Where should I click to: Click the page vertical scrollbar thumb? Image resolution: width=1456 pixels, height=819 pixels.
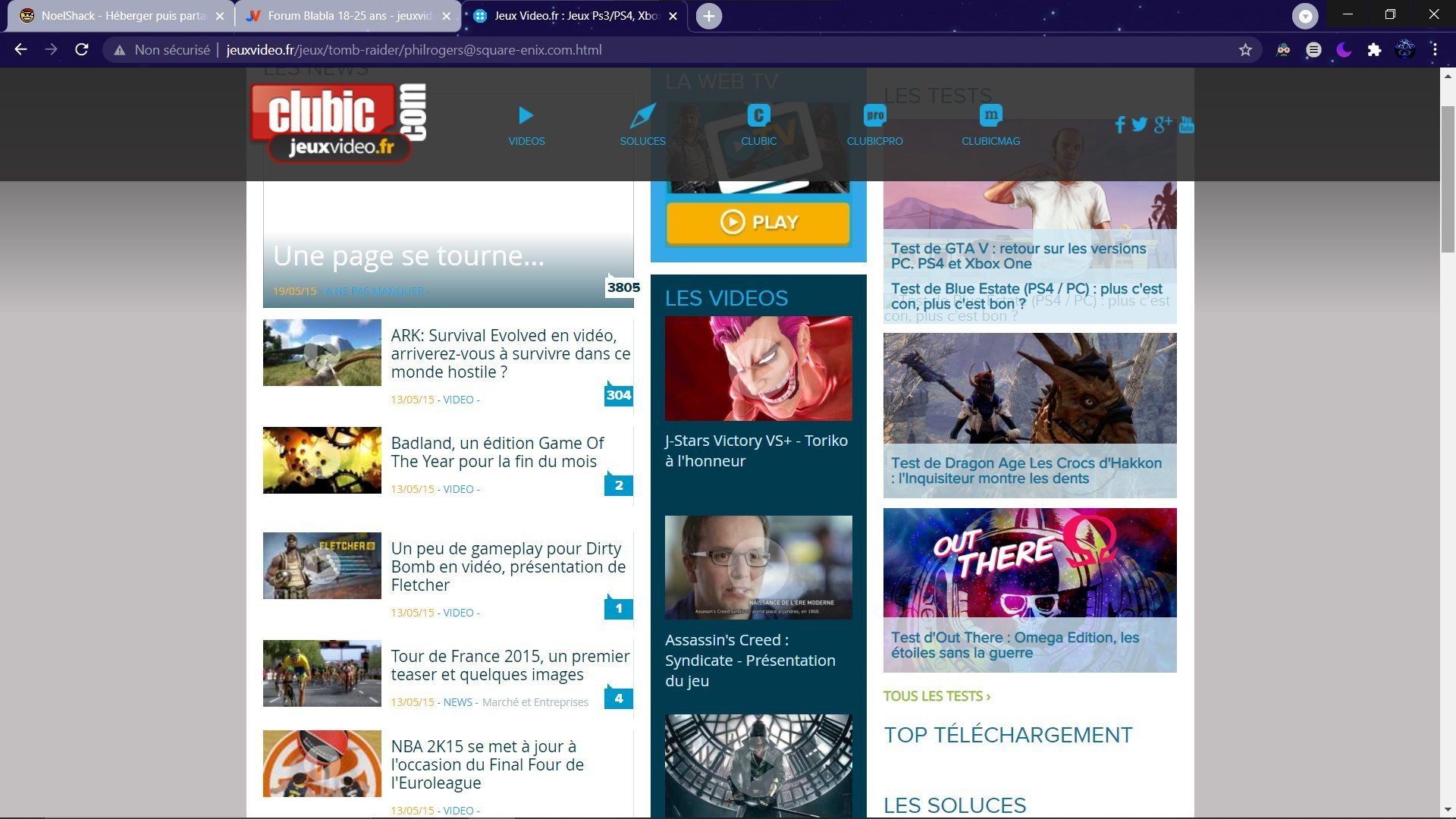tap(1448, 179)
